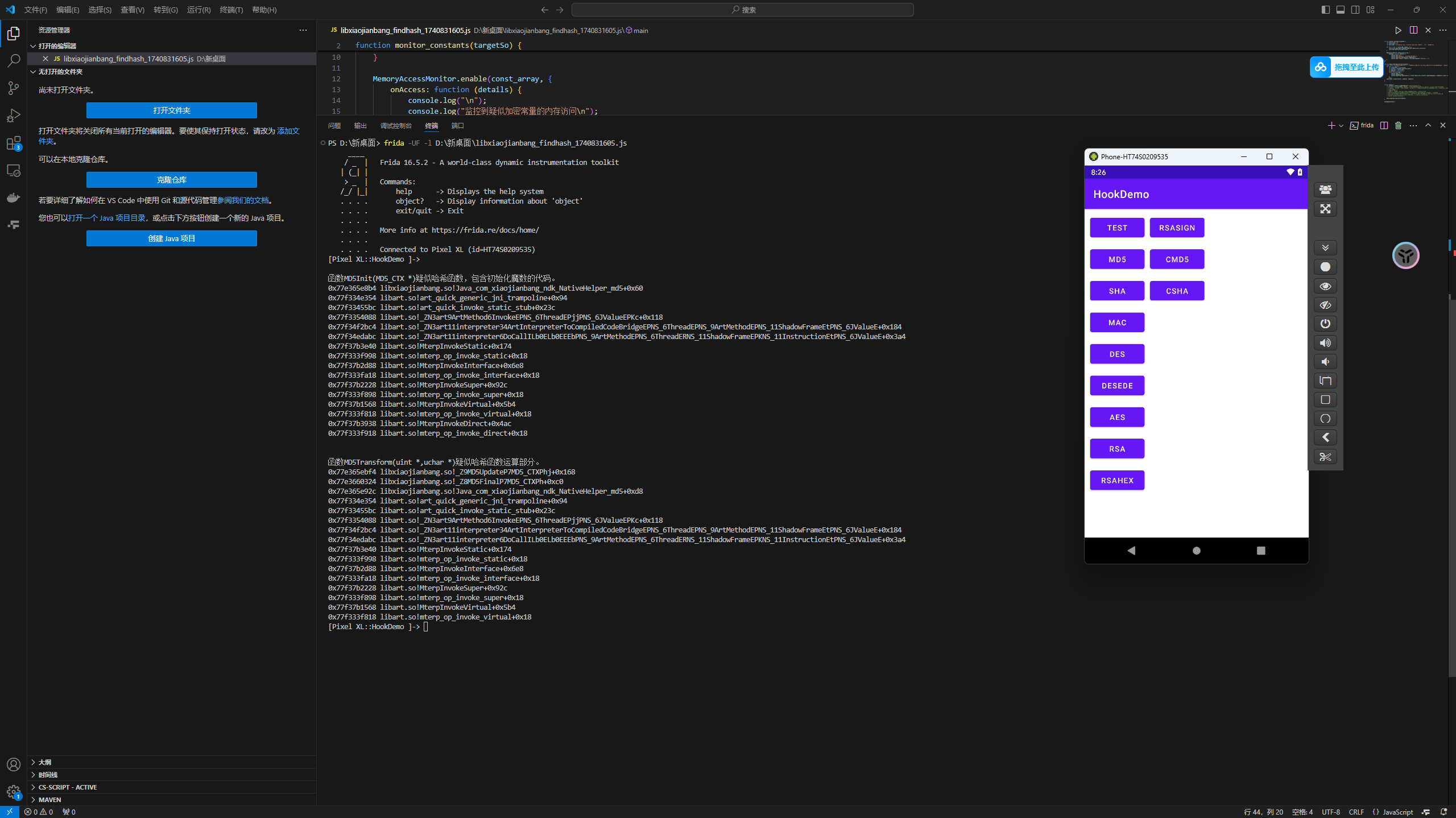This screenshot has width=1456, height=818.
Task: Click the scissors screenshot icon beside phone
Action: pyautogui.click(x=1325, y=457)
